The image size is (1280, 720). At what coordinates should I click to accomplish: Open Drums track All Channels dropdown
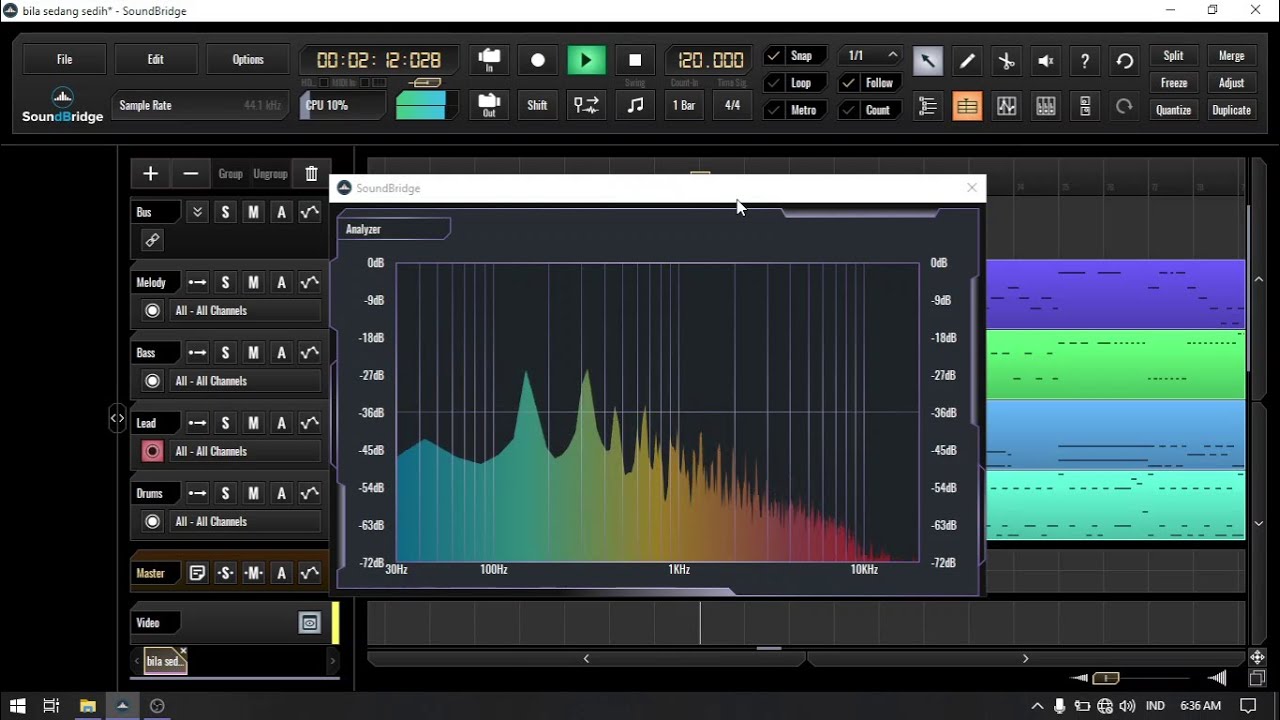245,521
